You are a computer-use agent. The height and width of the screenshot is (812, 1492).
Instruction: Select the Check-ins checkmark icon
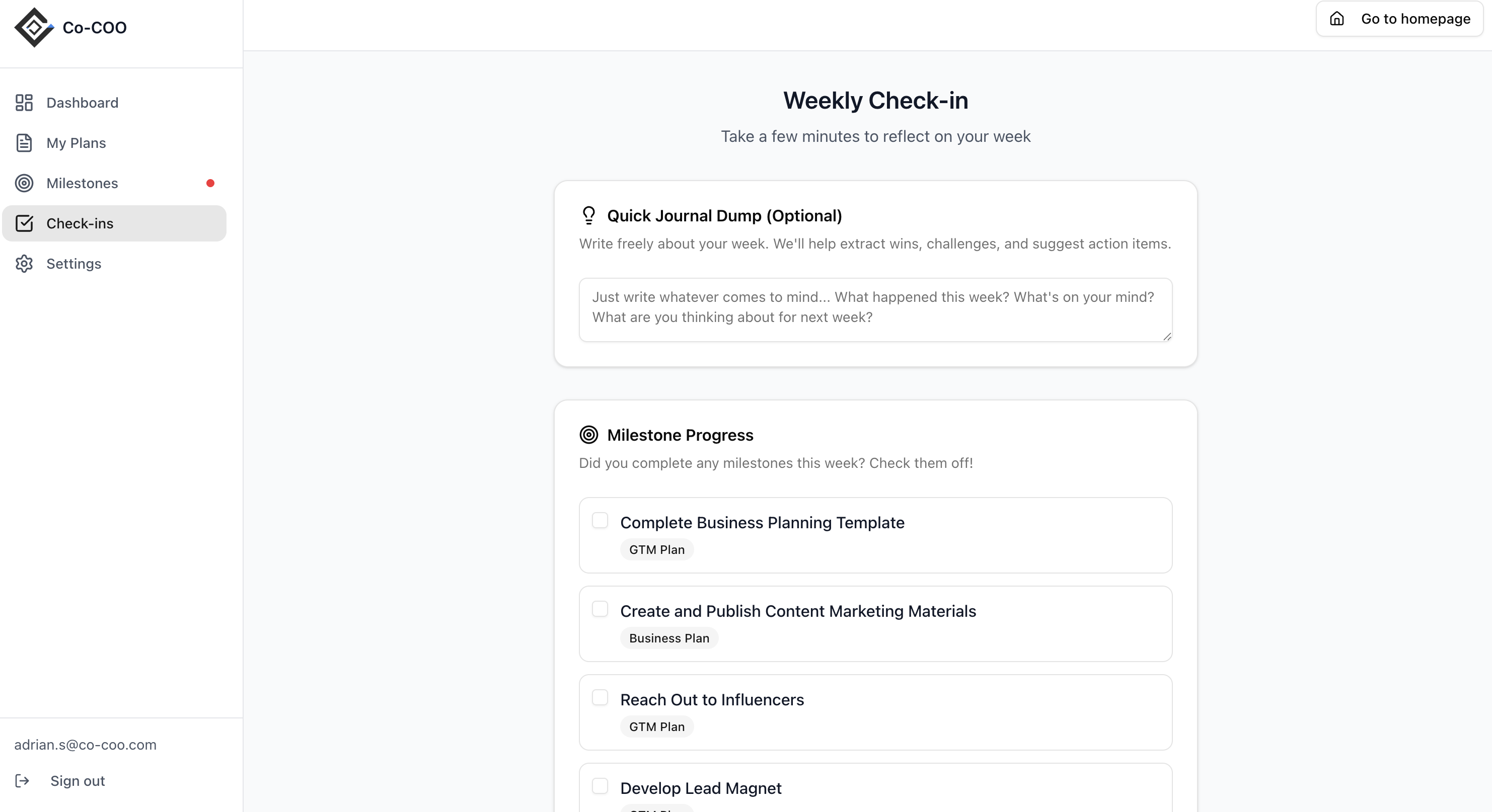click(24, 223)
